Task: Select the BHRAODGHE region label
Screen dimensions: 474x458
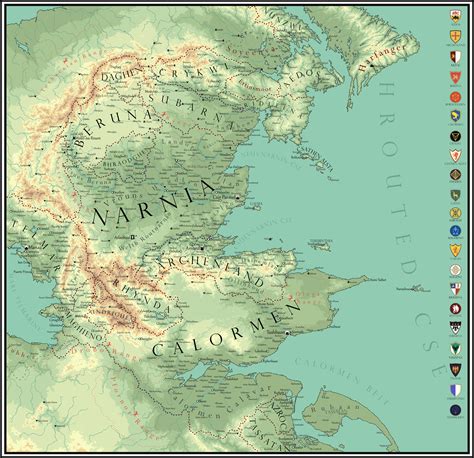Action: click(125, 159)
